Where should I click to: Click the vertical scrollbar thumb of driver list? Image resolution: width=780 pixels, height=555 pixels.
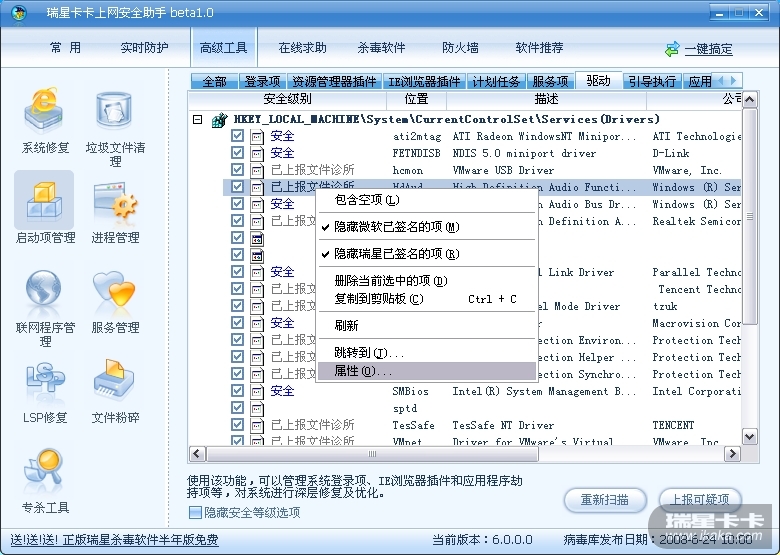coord(750,216)
